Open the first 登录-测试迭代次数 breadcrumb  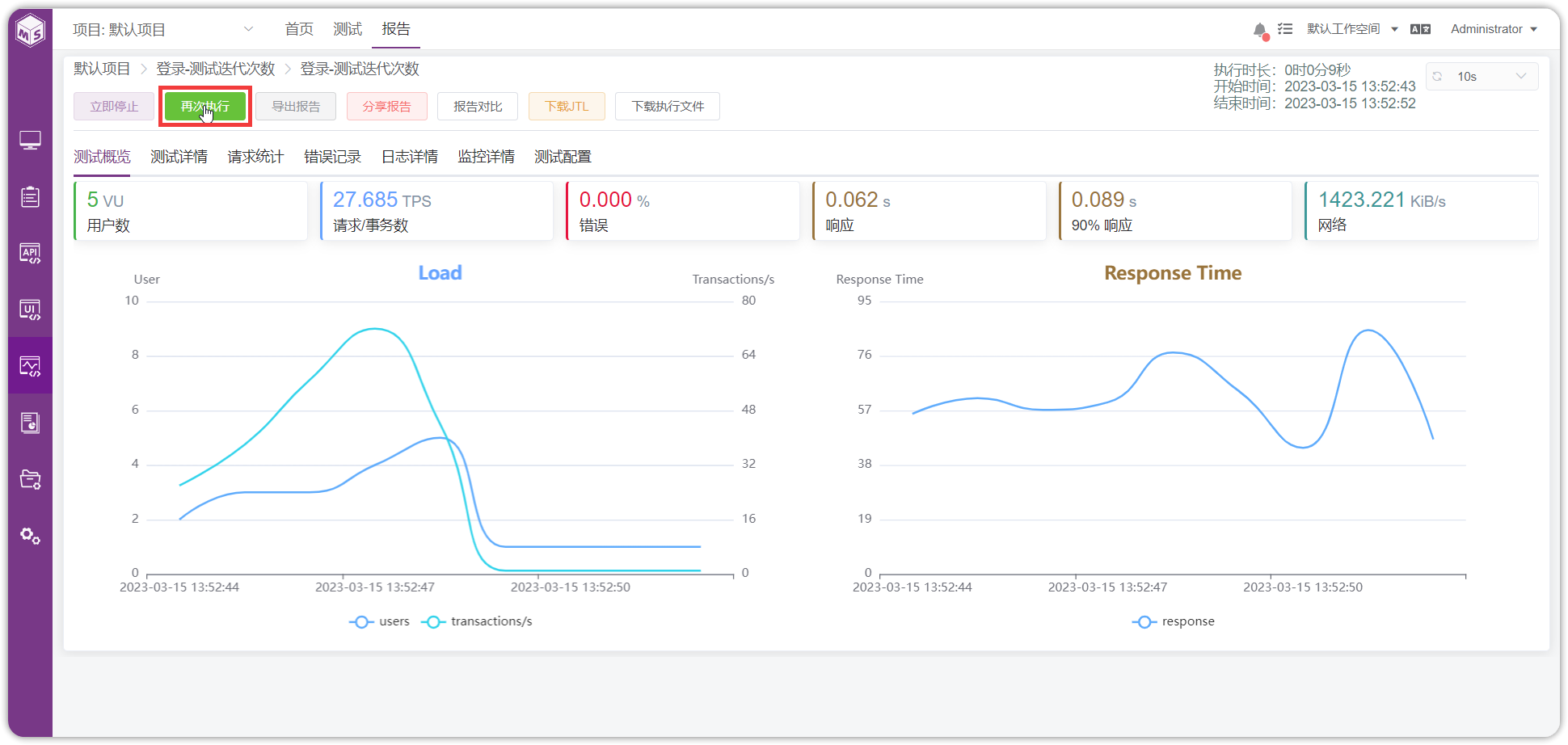click(x=216, y=69)
